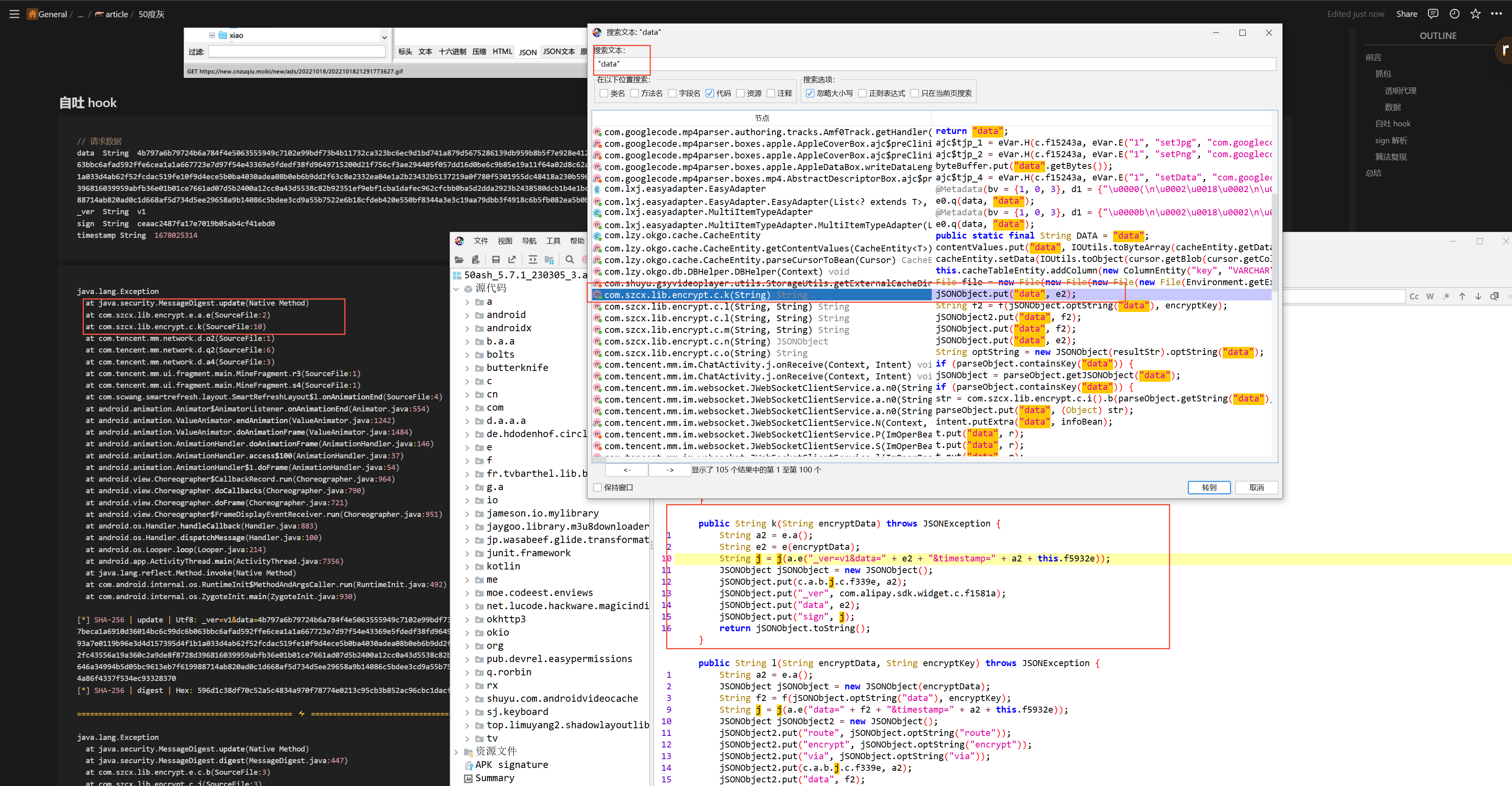This screenshot has height=786, width=1512.
Task: Expand the okhttp3 package folder
Action: [x=467, y=620]
